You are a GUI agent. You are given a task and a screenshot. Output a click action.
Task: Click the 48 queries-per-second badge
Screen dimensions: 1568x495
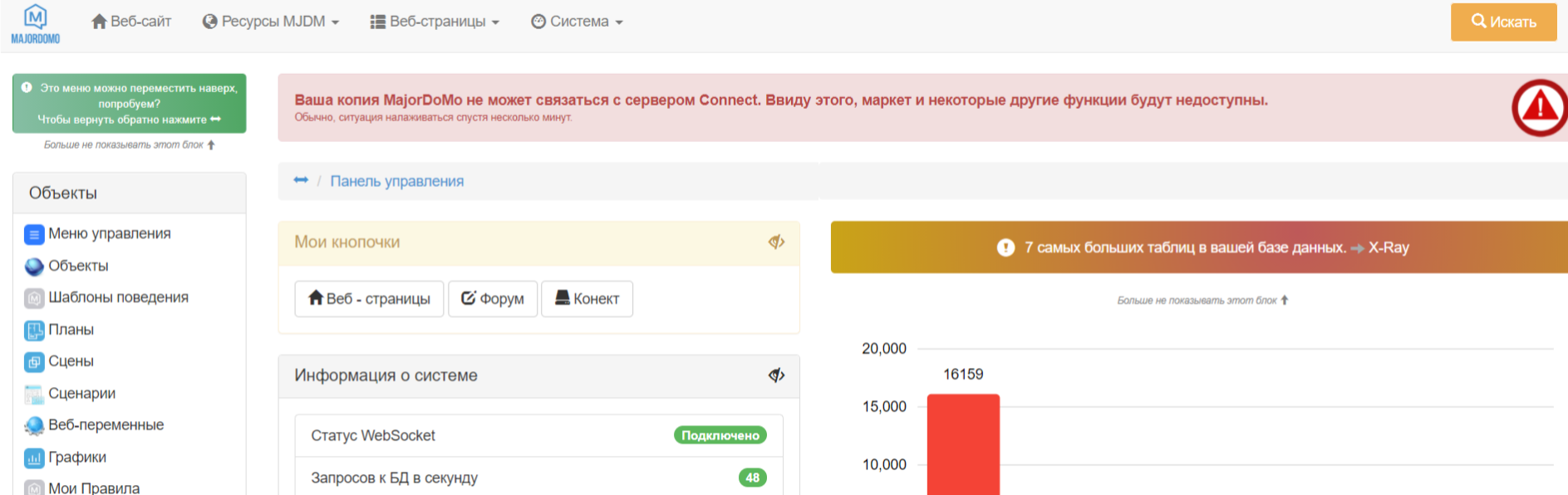coord(752,478)
